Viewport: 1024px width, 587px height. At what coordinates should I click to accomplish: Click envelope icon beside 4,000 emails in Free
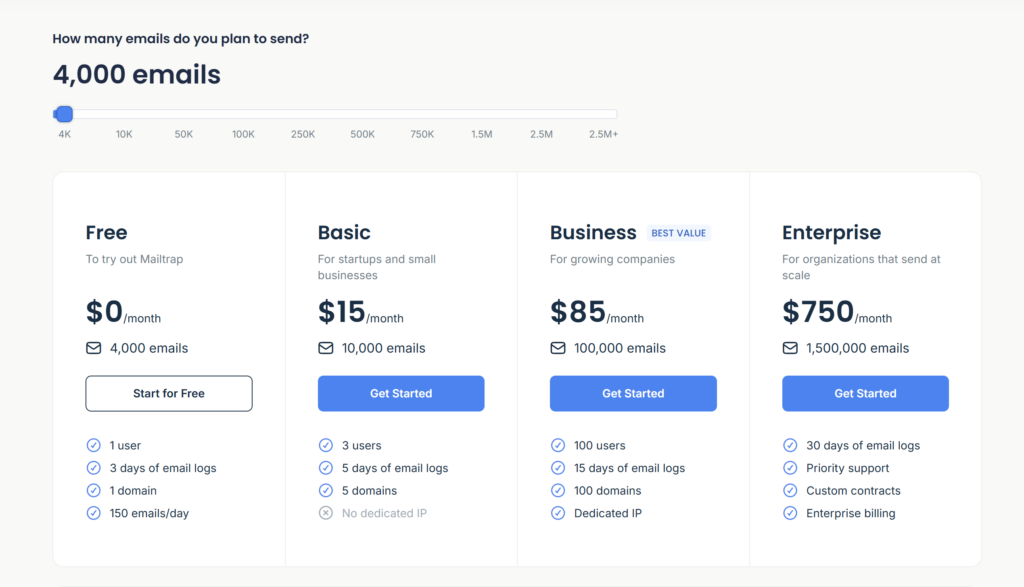pyautogui.click(x=93, y=348)
